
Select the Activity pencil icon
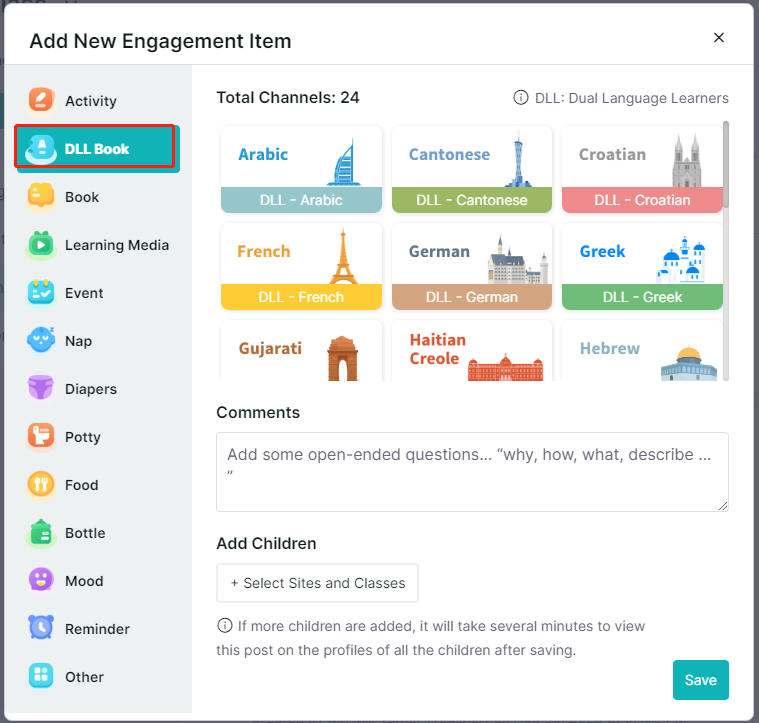tap(41, 101)
